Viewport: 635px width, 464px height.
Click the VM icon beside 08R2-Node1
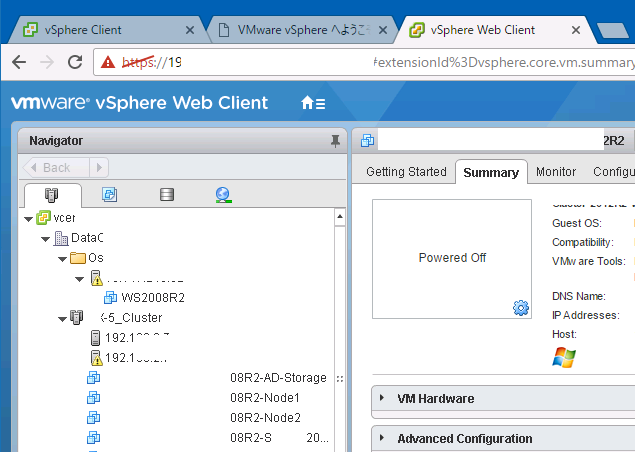pos(94,398)
